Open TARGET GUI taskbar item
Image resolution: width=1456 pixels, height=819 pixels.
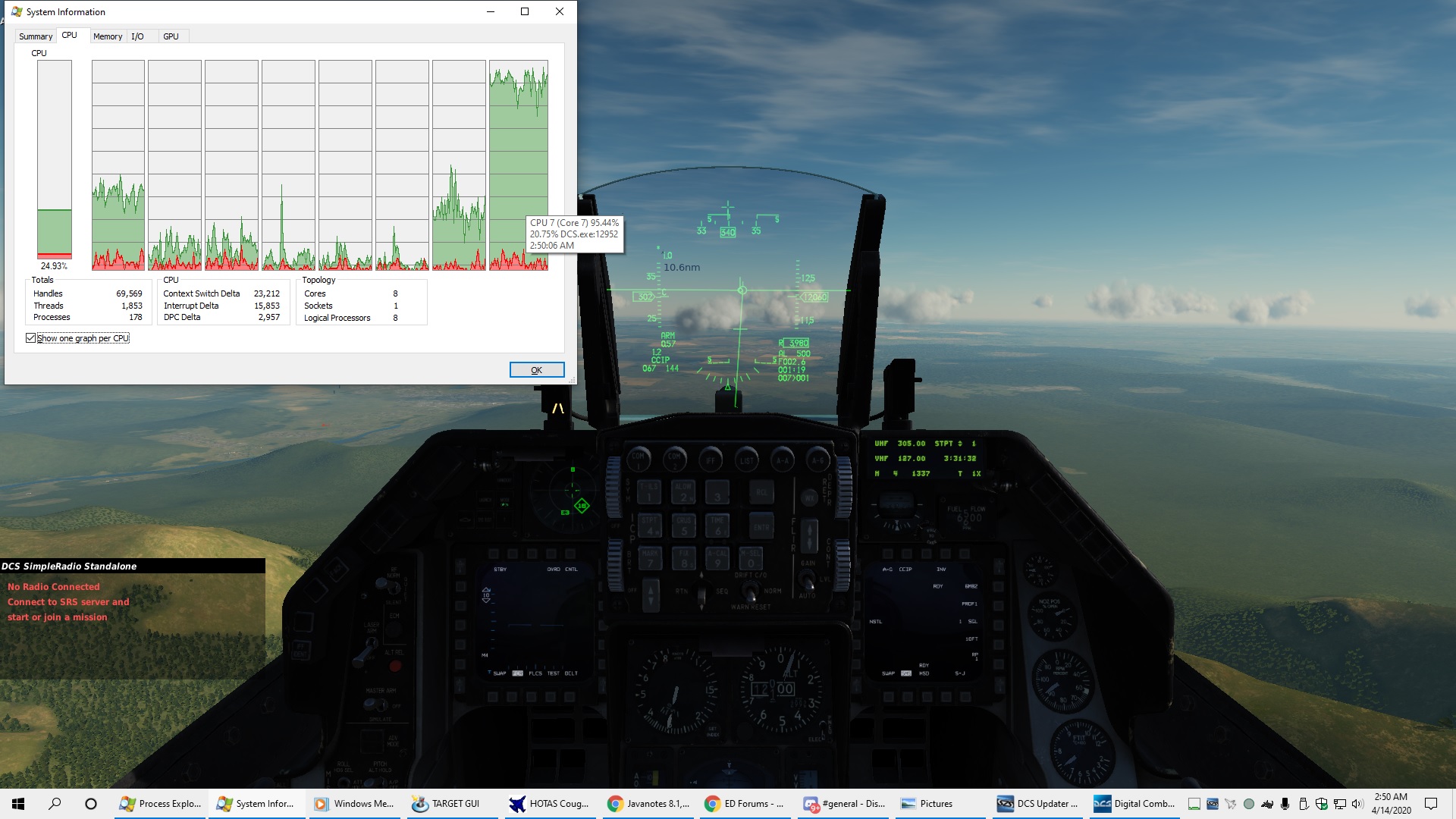pyautogui.click(x=453, y=804)
